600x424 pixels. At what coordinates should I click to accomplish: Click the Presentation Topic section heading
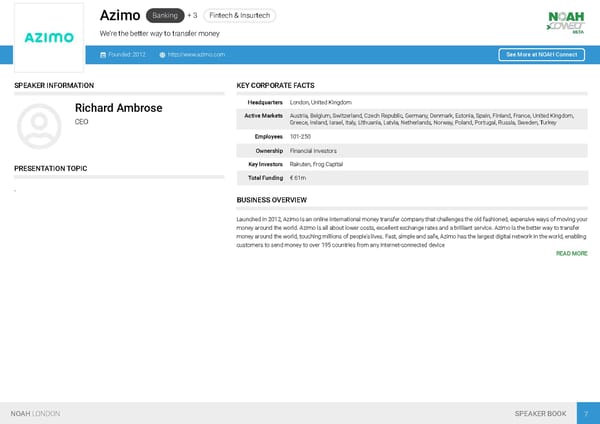50,169
